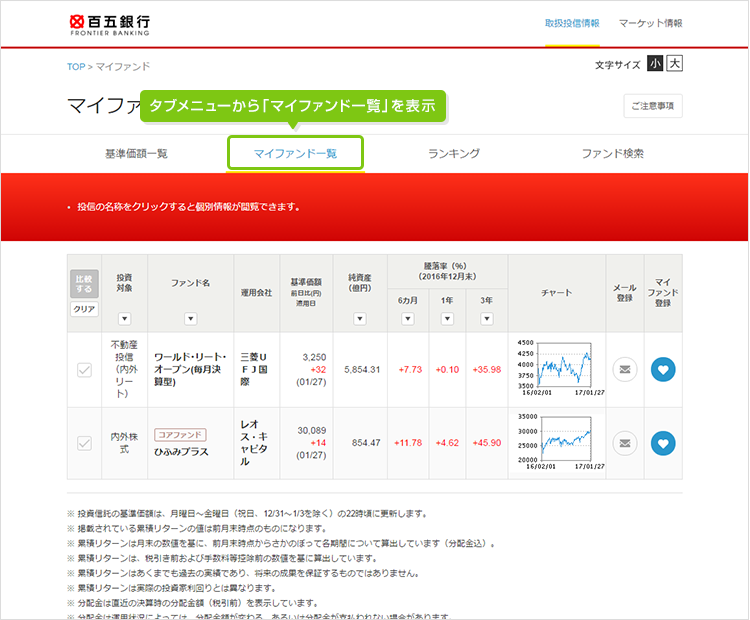Click 1-year return +0.10
The height and width of the screenshot is (620, 750).
(447, 369)
